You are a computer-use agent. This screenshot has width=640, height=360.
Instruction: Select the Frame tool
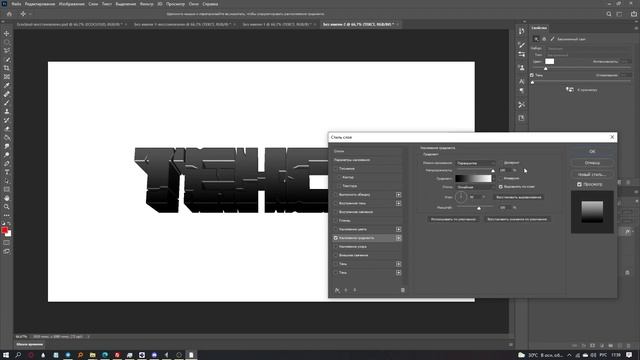click(7, 77)
